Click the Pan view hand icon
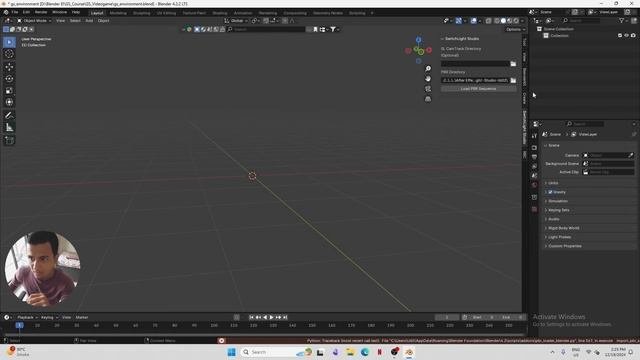This screenshot has height=360, width=640. pyautogui.click(x=428, y=79)
